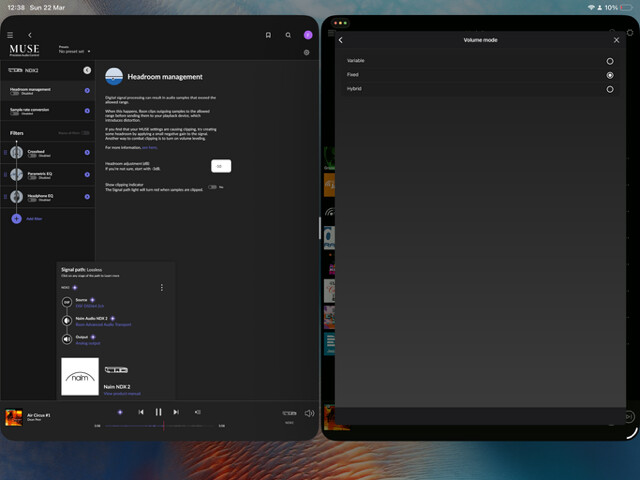
Task: Click the signal path star in playback bar
Action: tap(120, 412)
